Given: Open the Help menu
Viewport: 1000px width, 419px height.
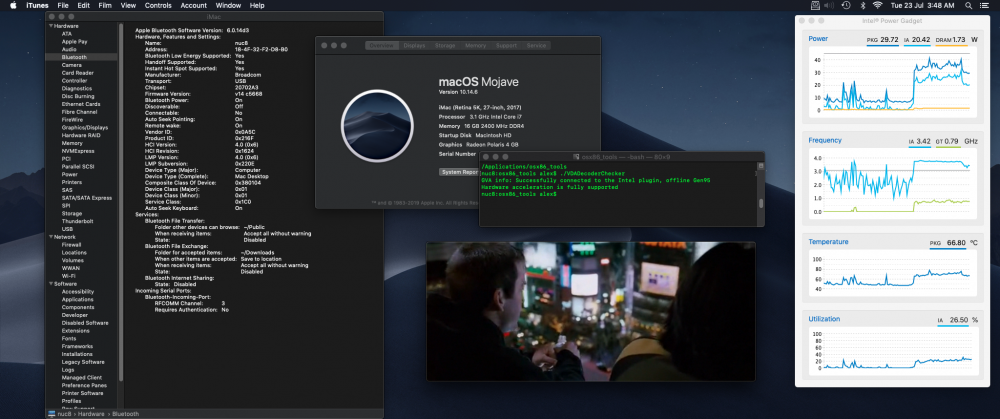Looking at the screenshot, I should click(x=257, y=5).
